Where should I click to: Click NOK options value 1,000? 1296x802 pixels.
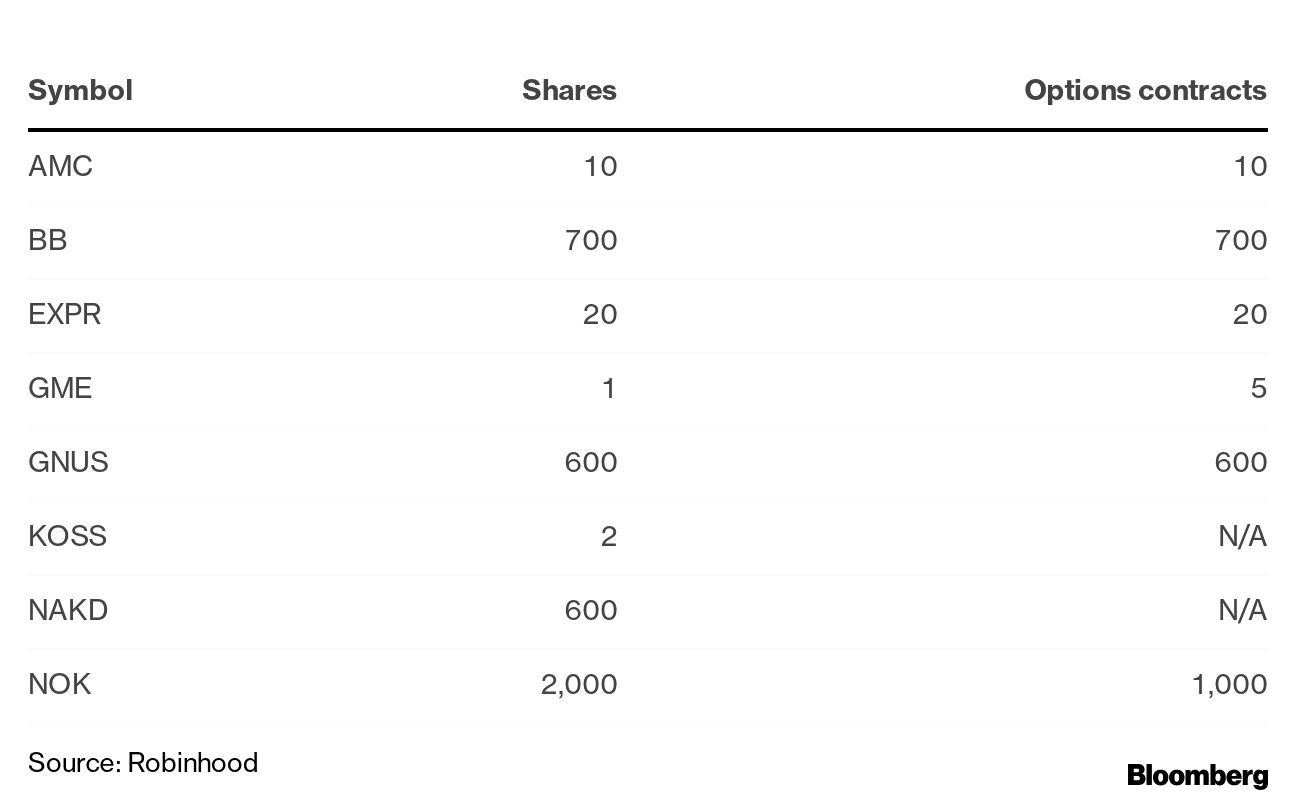[1229, 684]
